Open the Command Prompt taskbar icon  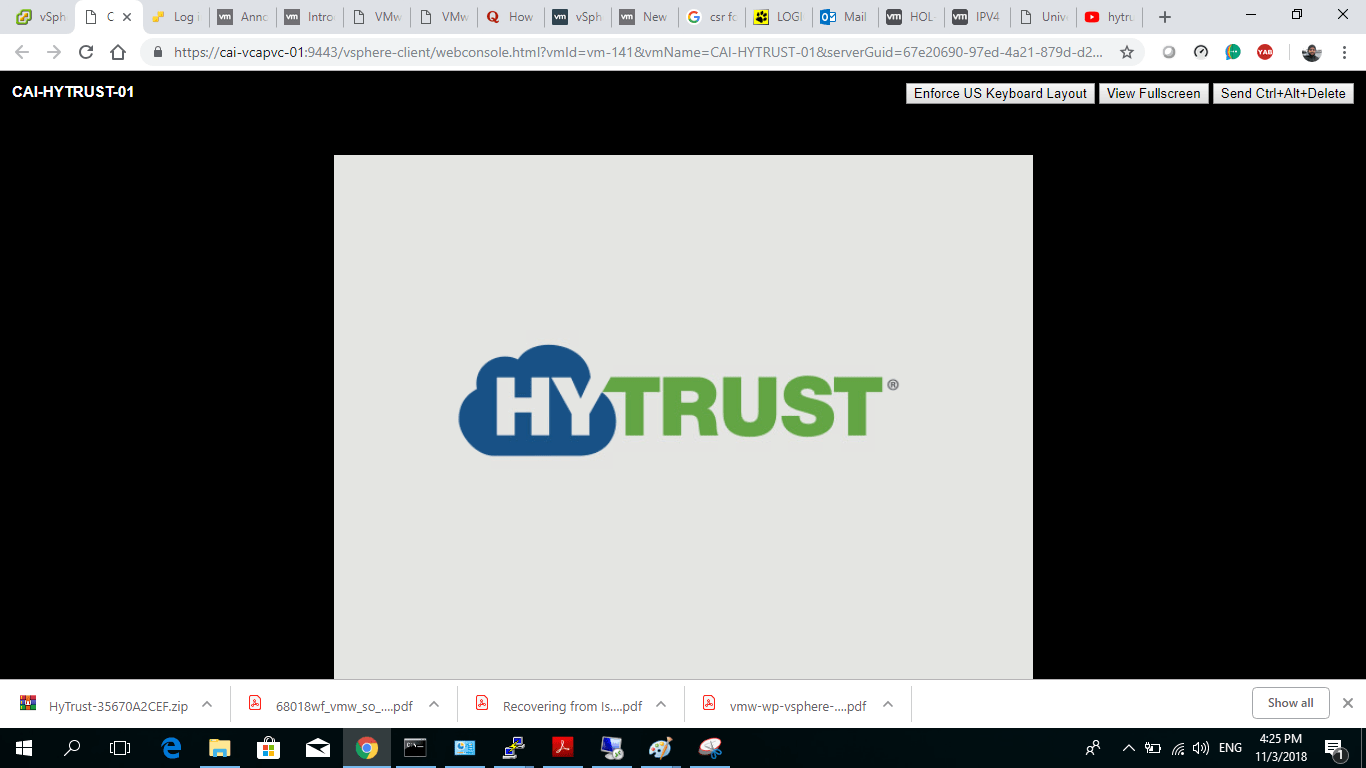415,748
